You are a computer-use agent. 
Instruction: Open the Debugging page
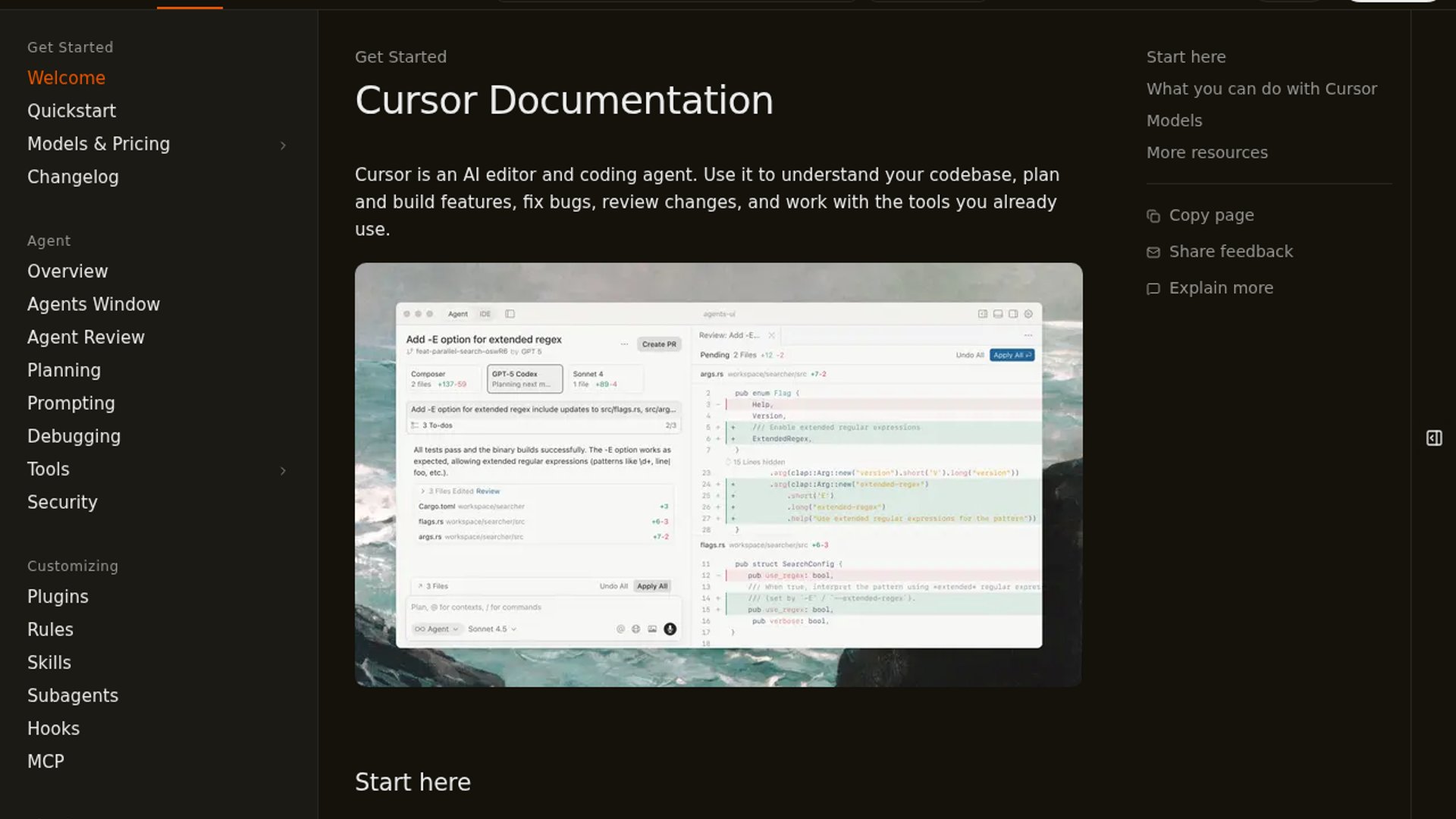click(74, 436)
